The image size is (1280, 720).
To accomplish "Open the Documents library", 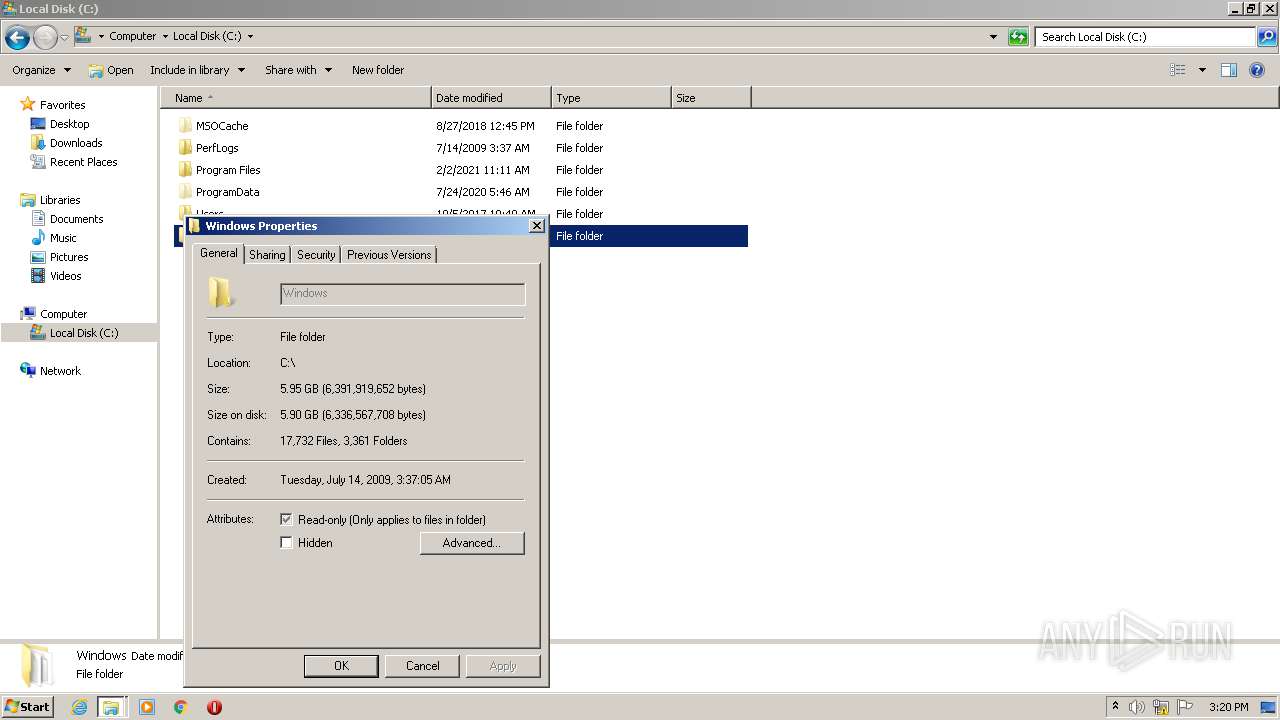I will (x=76, y=219).
